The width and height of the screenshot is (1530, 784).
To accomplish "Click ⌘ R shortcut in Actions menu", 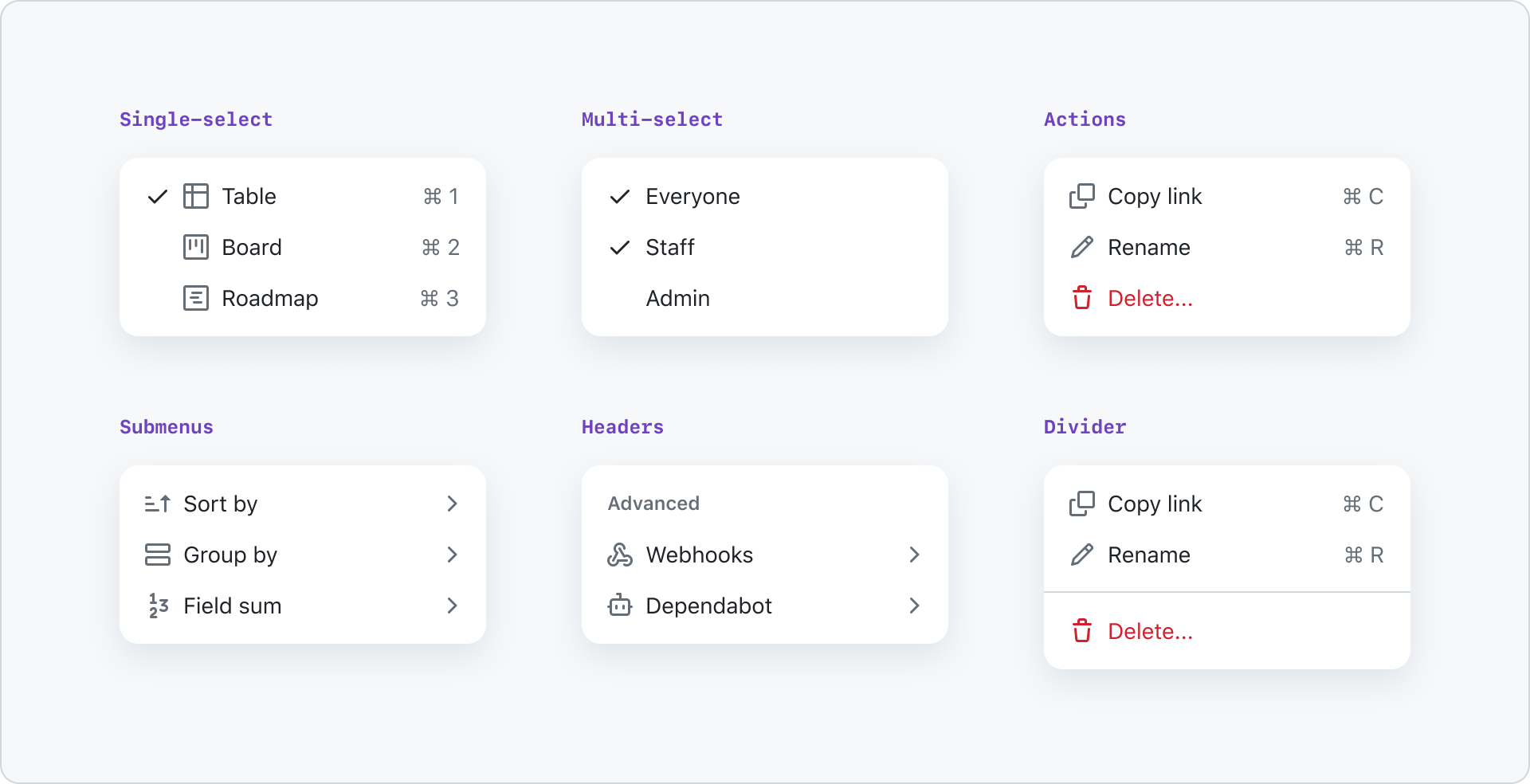I will [x=1363, y=247].
